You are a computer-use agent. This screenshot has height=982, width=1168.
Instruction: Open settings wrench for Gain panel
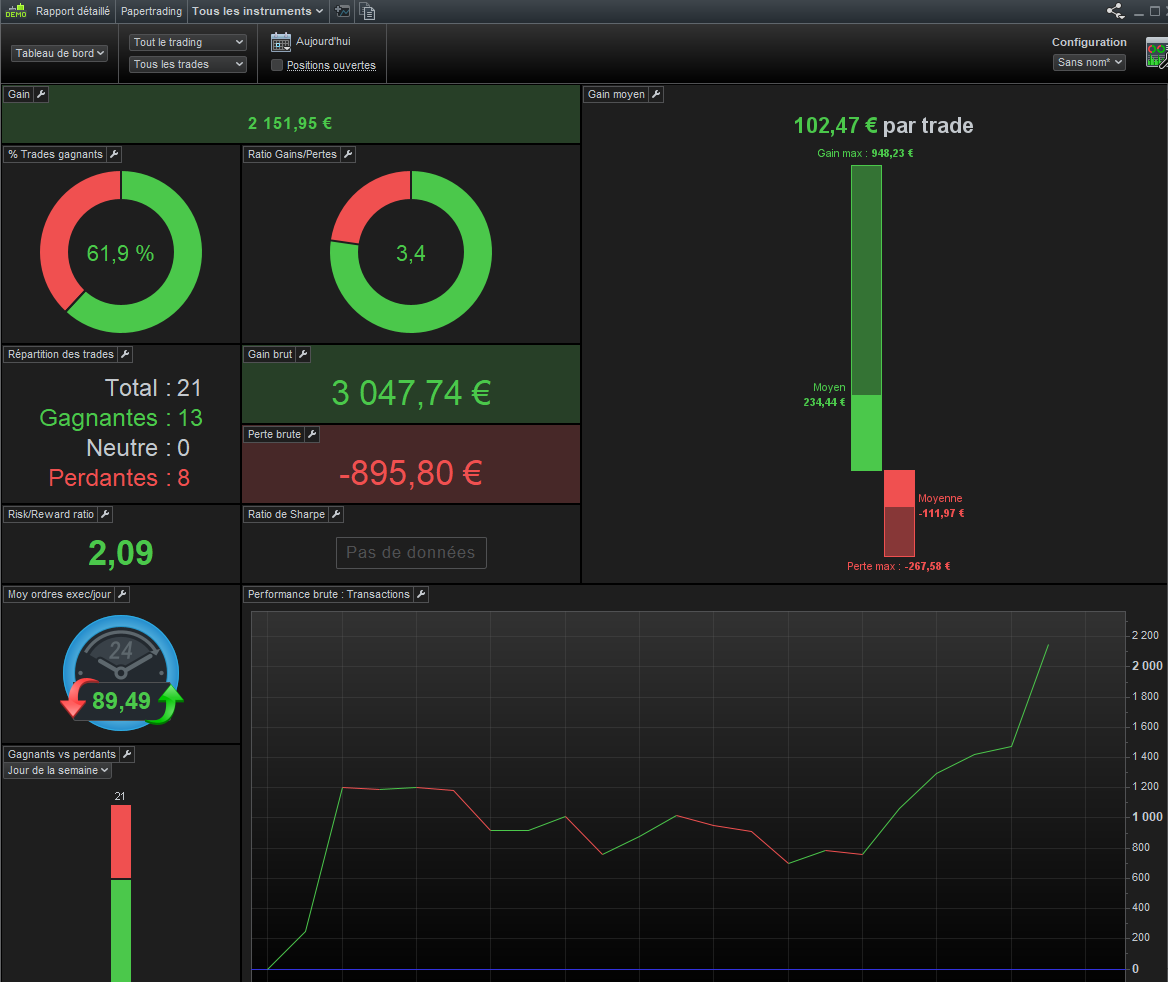click(42, 95)
